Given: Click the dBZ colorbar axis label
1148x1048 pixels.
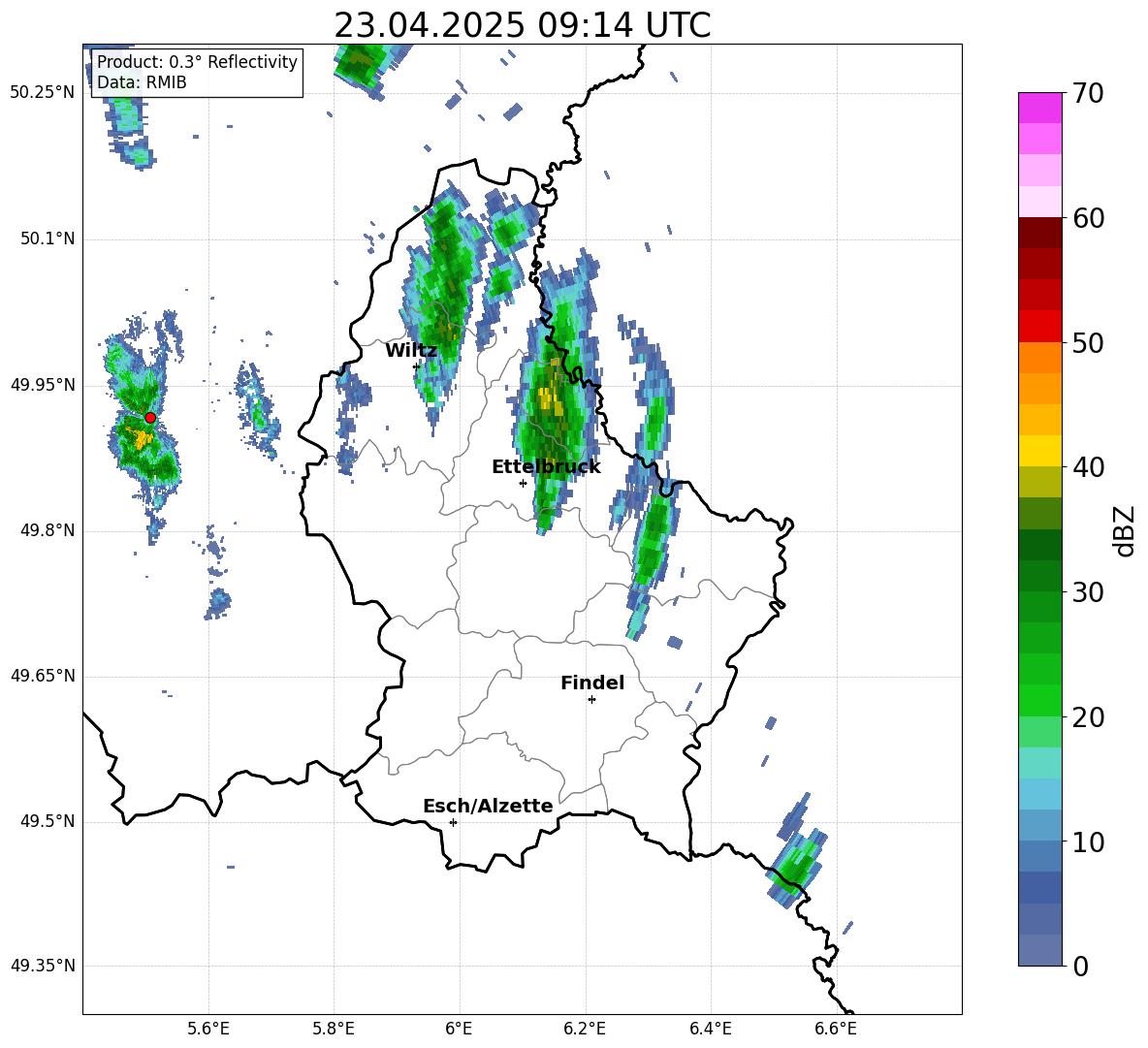Looking at the screenshot, I should [1124, 530].
